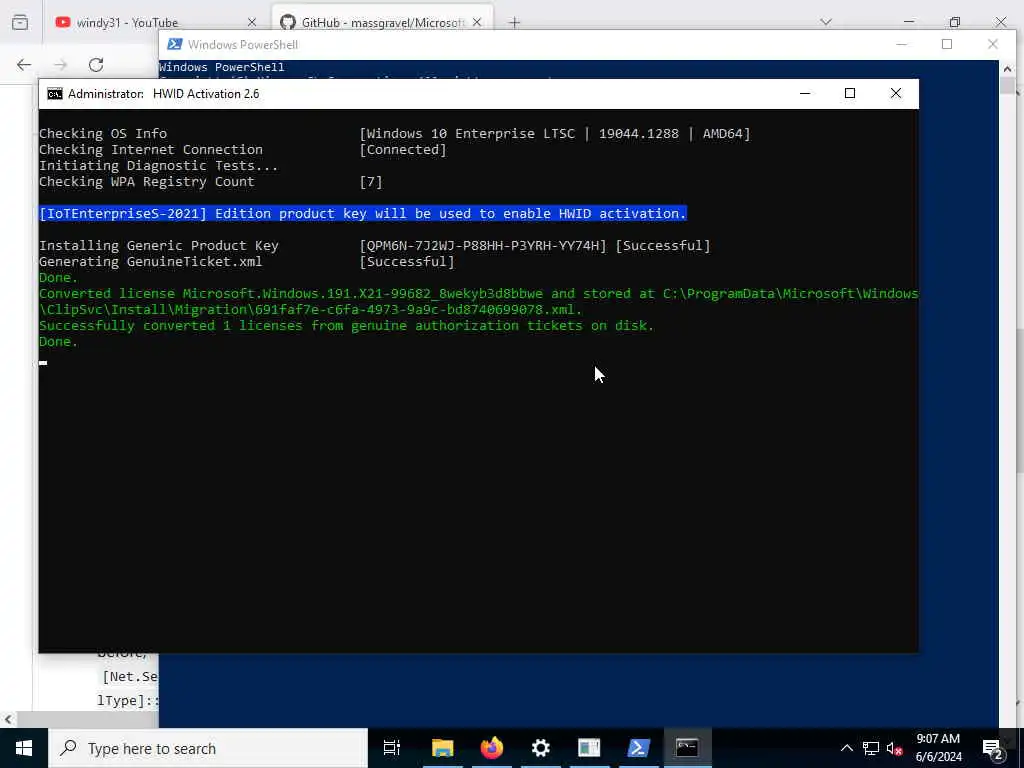The width and height of the screenshot is (1024, 768).
Task: Click the Windows PowerShell header text in blue console
Action: click(221, 67)
